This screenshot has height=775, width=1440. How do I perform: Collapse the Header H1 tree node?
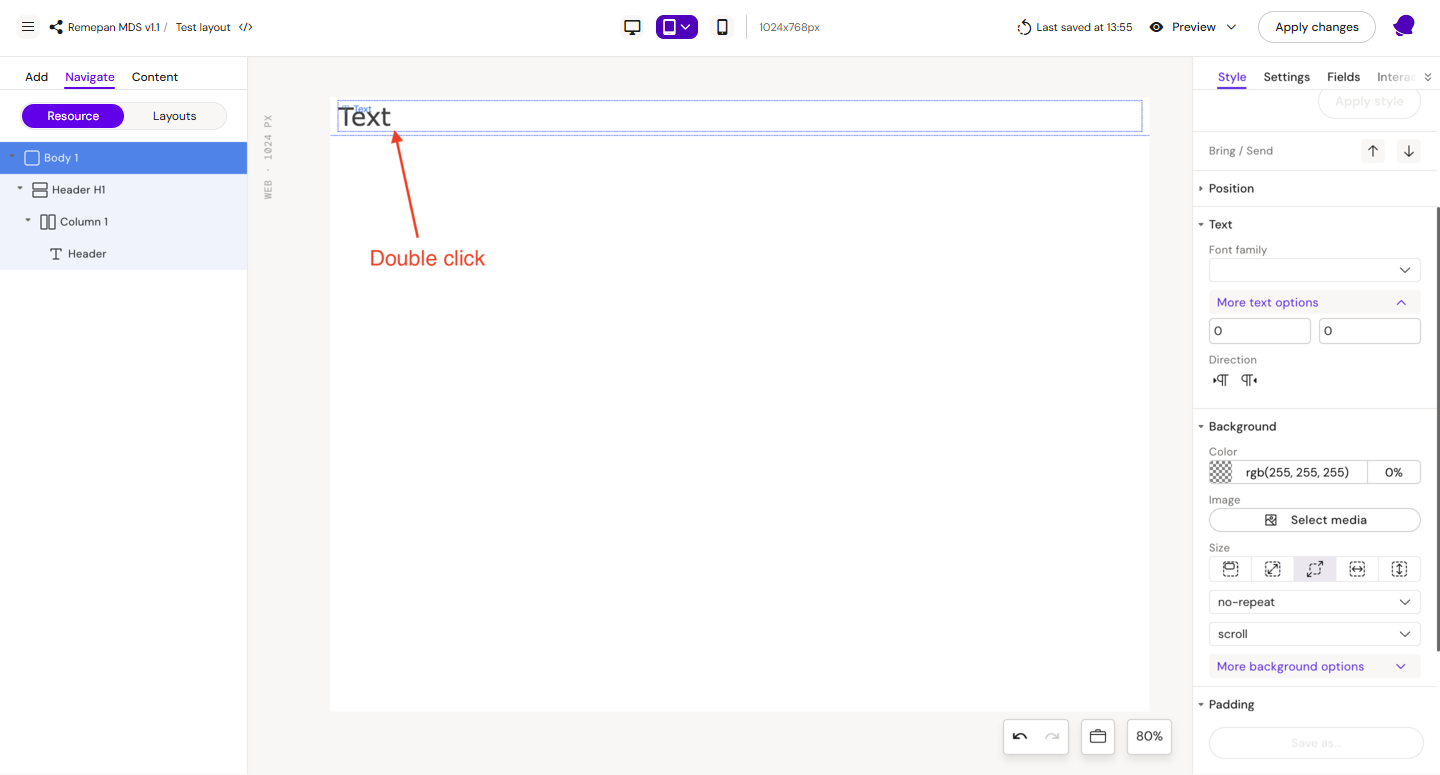20,189
